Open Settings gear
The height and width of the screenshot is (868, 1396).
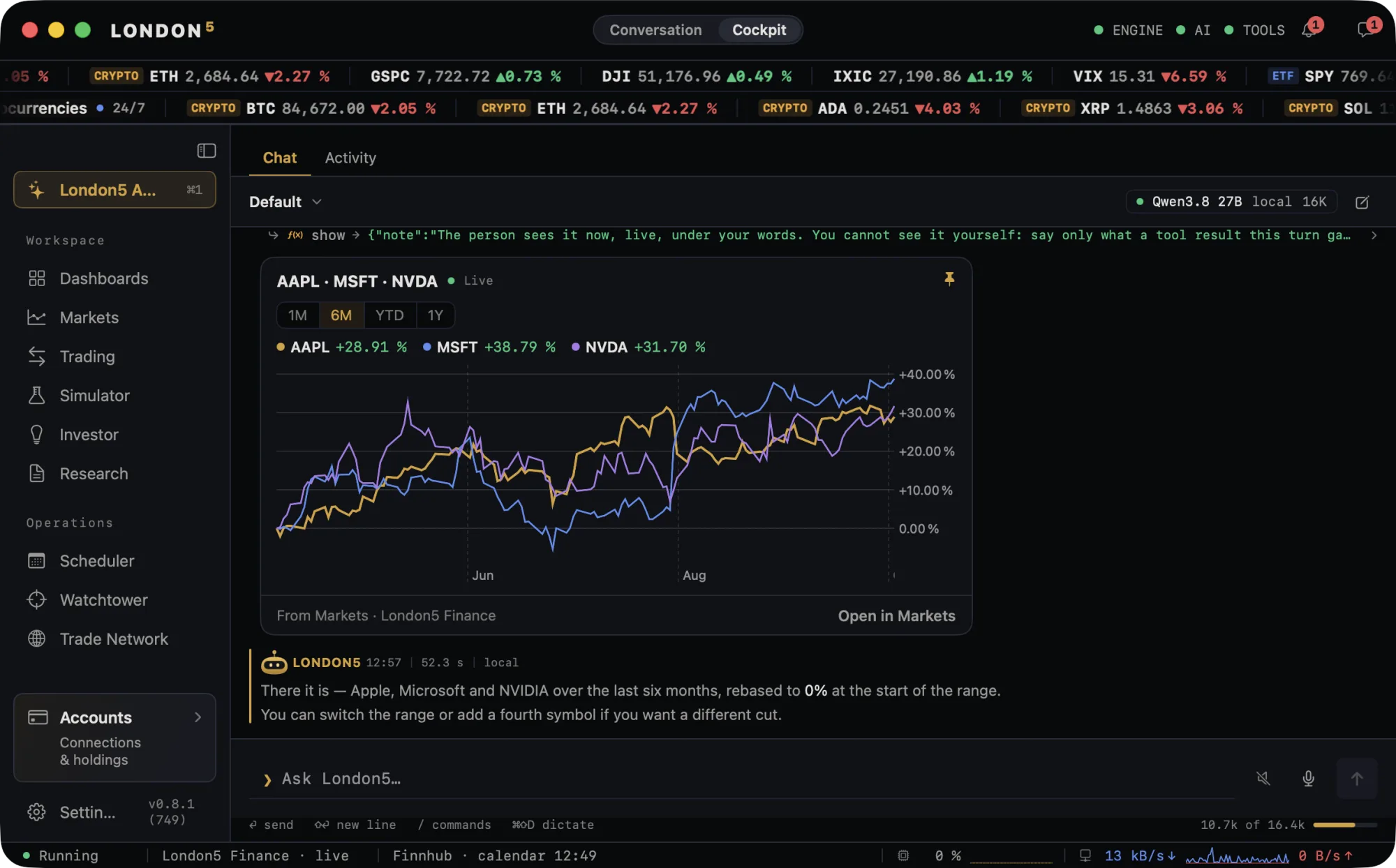coord(36,812)
